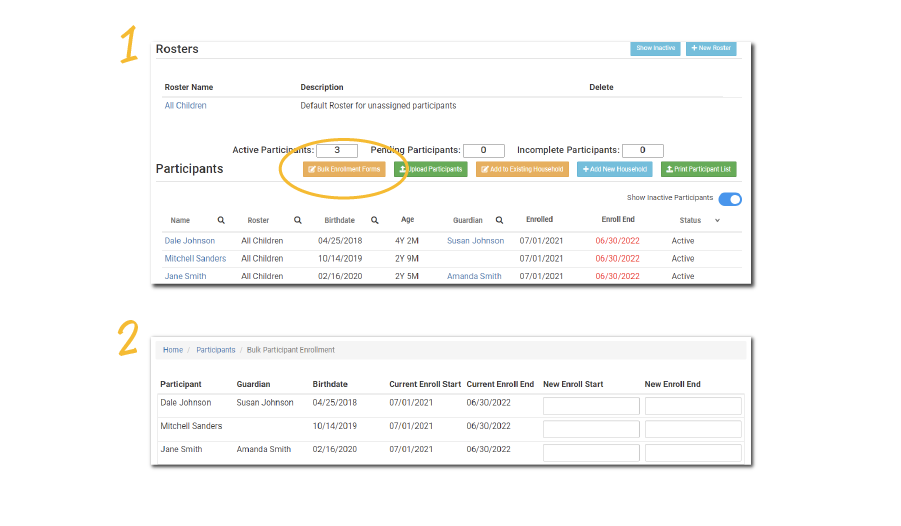Viewport: 901px width, 526px height.
Task: Create a roster with New Roster button
Action: (x=711, y=48)
